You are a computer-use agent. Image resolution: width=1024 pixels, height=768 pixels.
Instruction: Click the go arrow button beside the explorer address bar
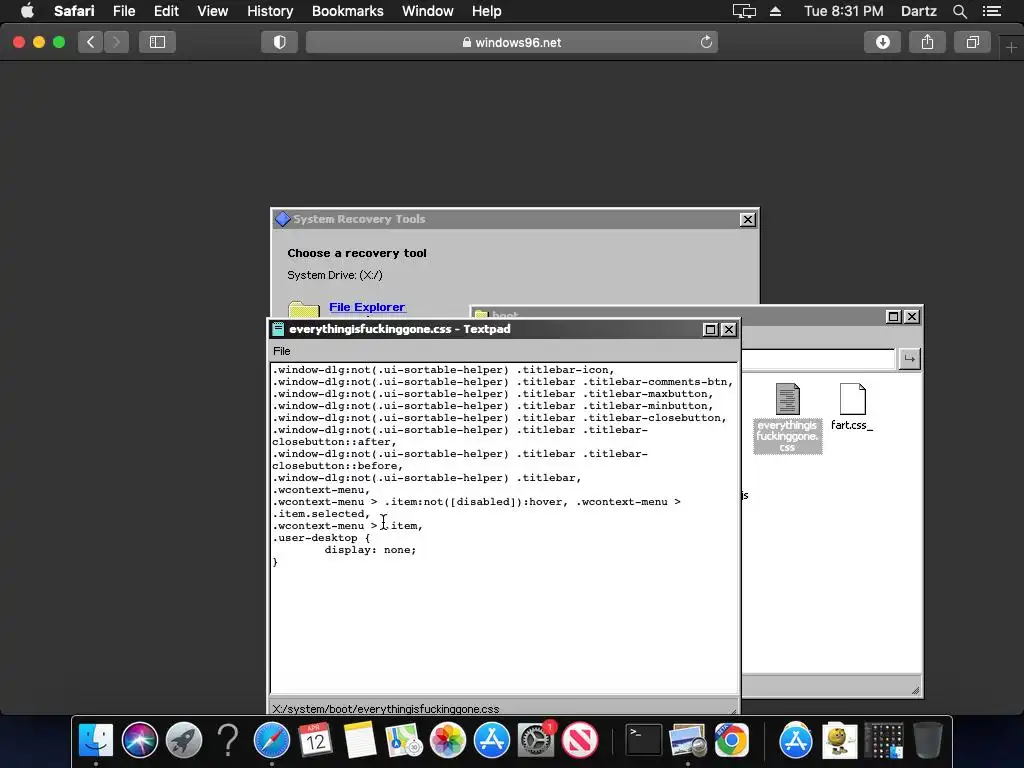point(909,359)
